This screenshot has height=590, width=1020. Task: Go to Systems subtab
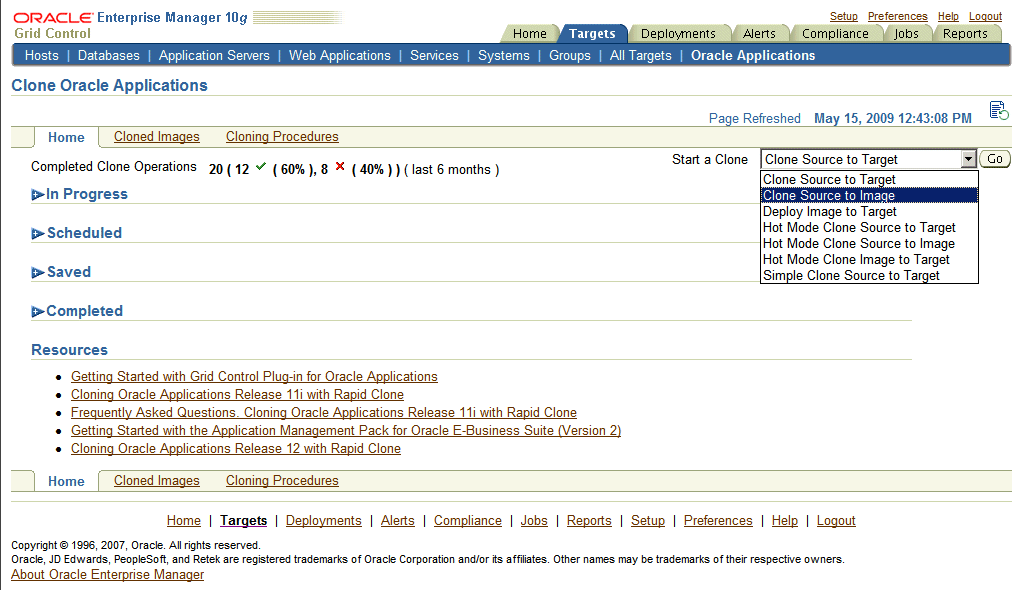coord(503,56)
